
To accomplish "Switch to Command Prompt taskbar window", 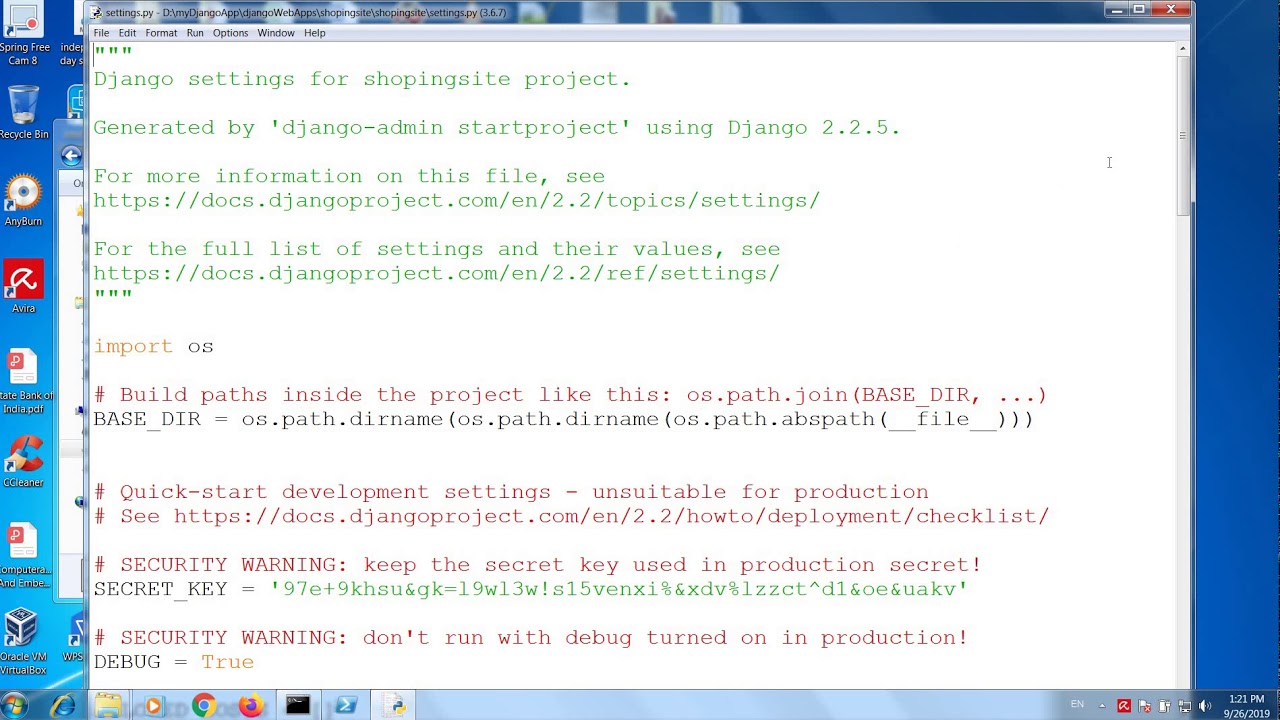I will click(298, 706).
